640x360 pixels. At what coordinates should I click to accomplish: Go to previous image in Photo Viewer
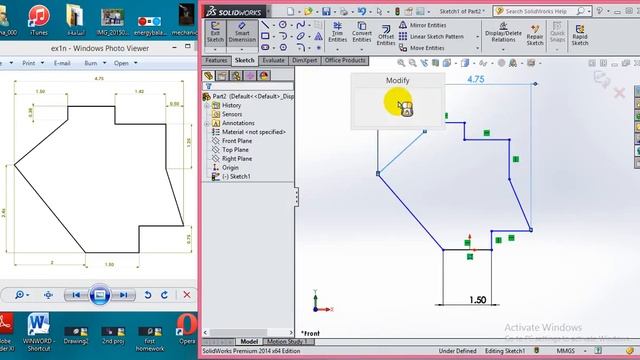[76, 295]
